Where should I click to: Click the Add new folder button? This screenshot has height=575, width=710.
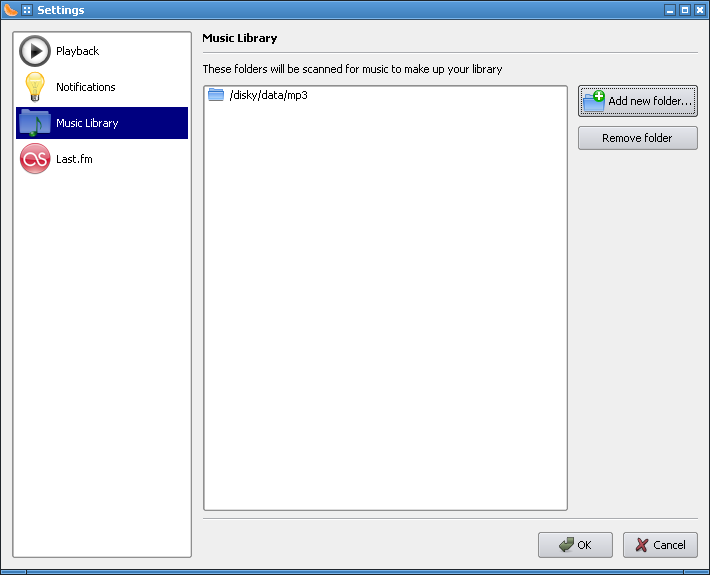click(x=638, y=101)
